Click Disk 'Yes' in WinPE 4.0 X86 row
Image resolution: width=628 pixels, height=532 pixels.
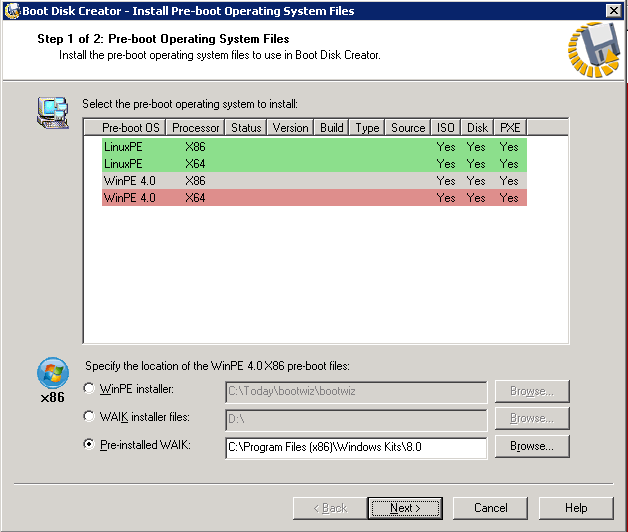pyautogui.click(x=476, y=181)
